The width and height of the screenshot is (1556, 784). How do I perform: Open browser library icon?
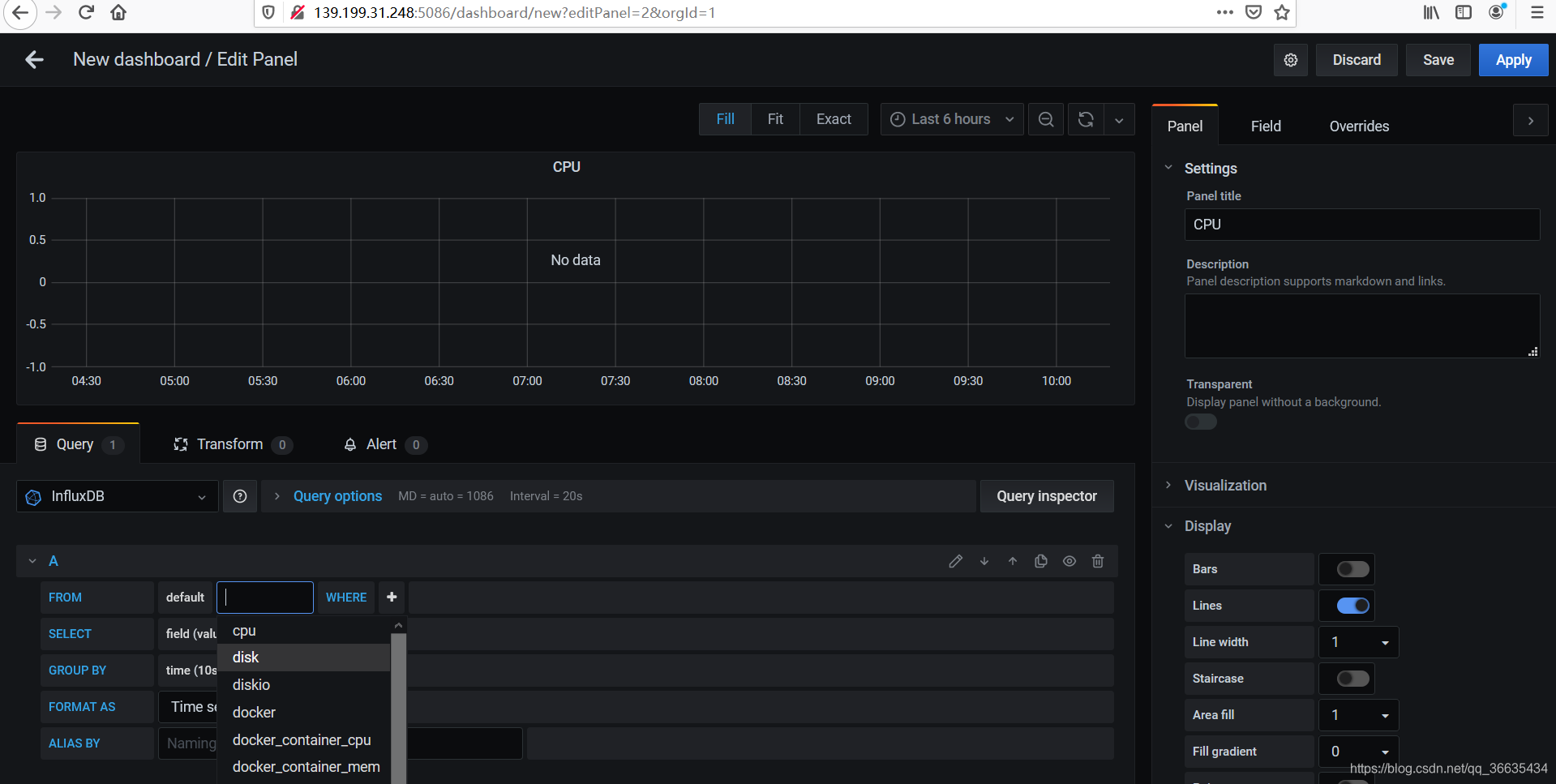tap(1431, 13)
